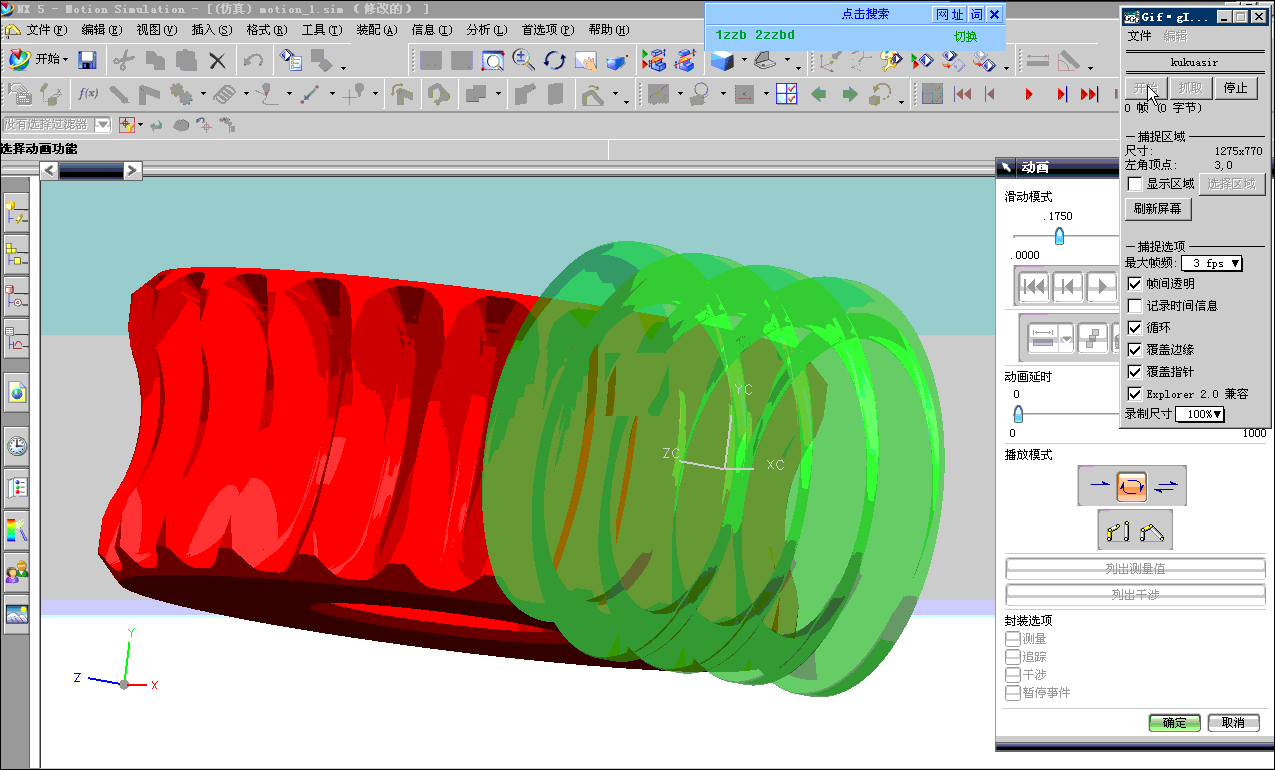Open 文件 menu in Gif capture window
Image resolution: width=1275 pixels, height=770 pixels.
tap(1140, 36)
